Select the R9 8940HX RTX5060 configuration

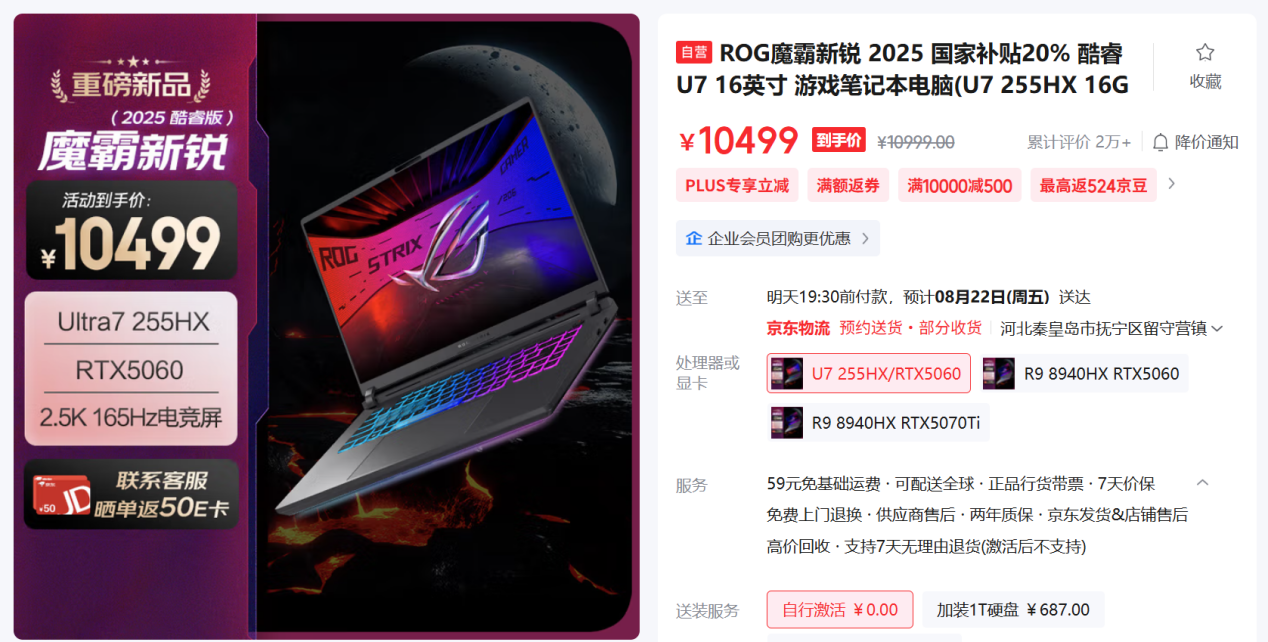1083,374
